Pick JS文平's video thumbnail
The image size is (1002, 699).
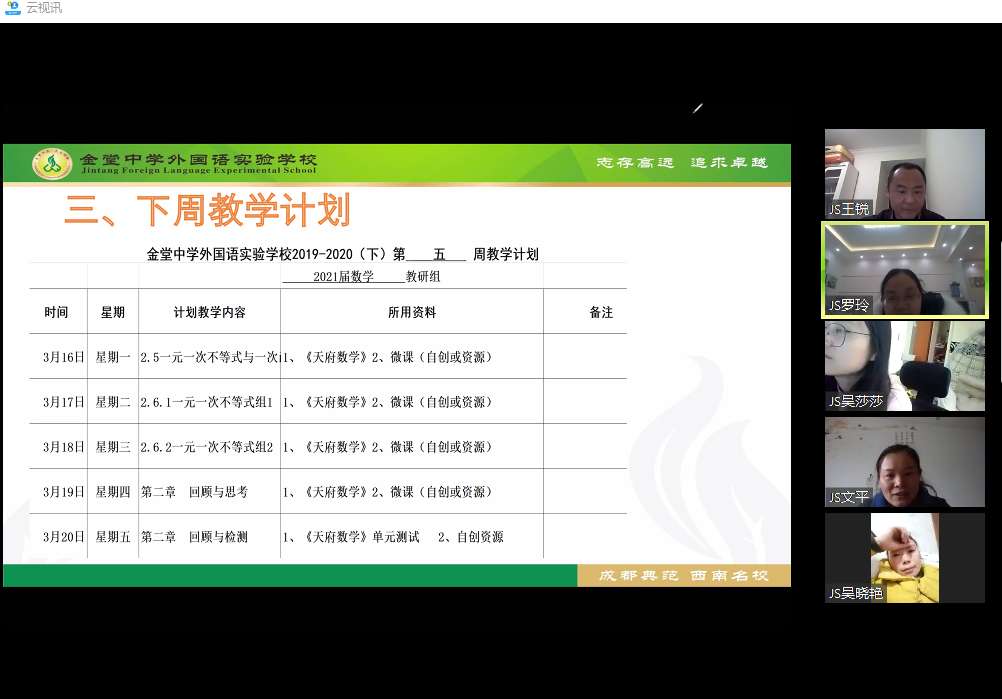pos(904,462)
